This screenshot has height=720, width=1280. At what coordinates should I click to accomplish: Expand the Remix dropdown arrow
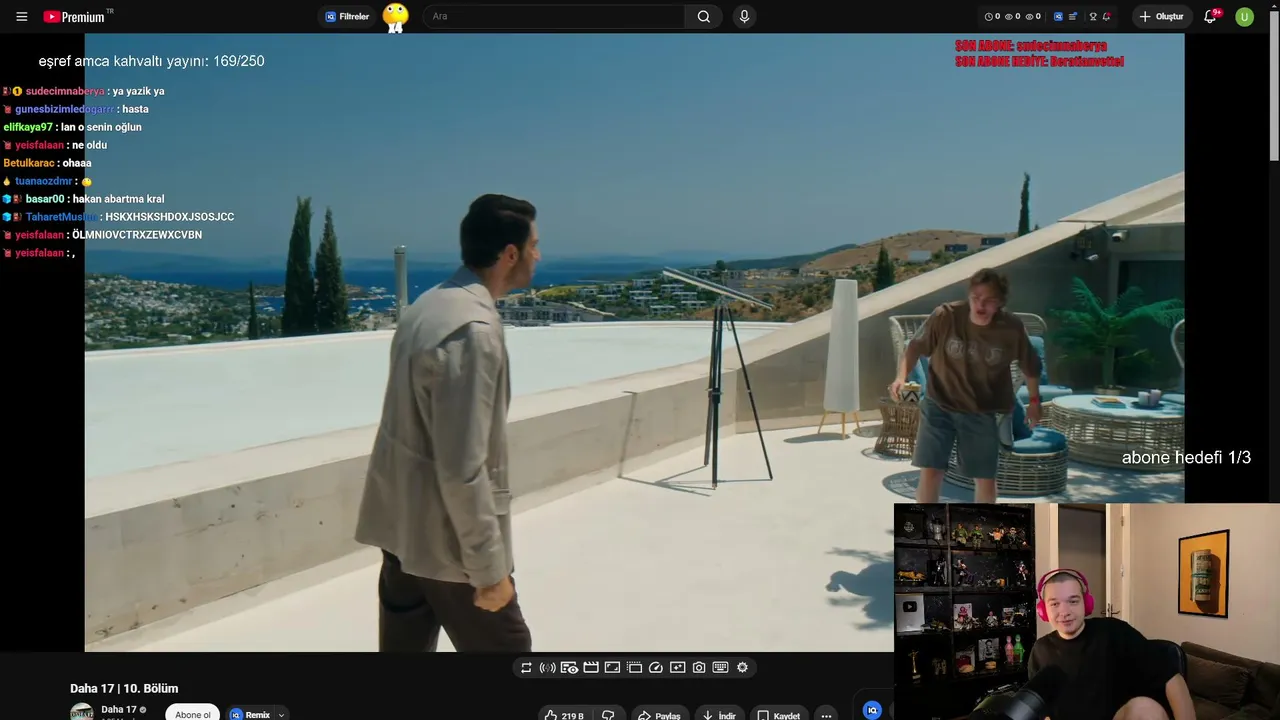(x=282, y=715)
